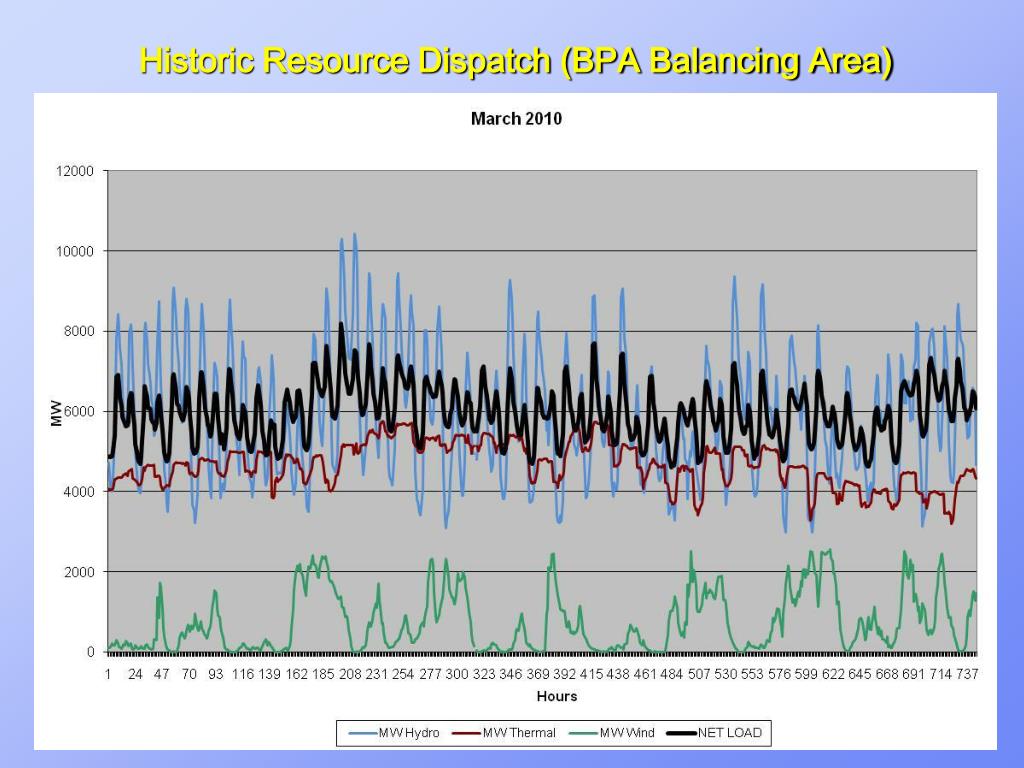Click the x-axis label 369
This screenshot has height=768, width=1024.
(537, 674)
